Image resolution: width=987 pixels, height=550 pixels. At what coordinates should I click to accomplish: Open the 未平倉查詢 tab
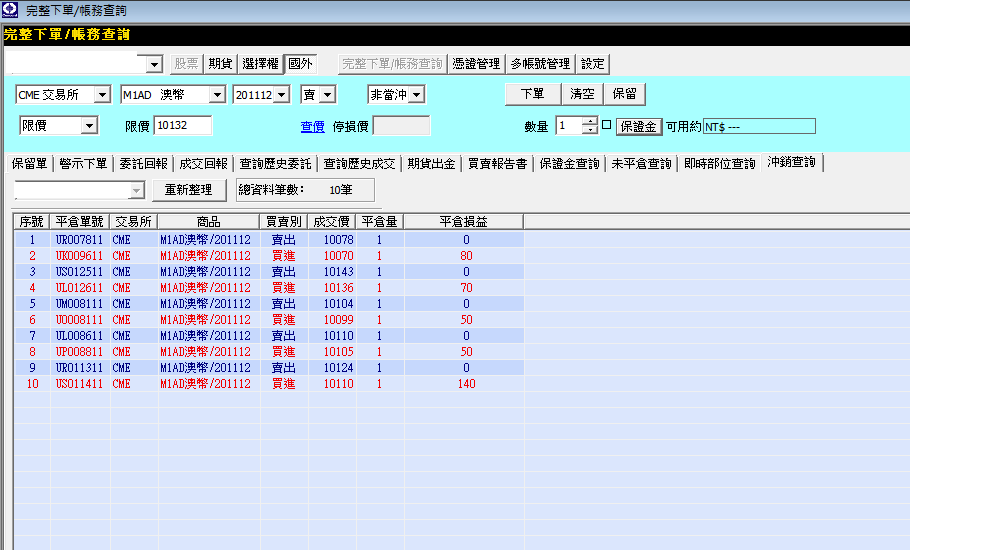[641, 164]
